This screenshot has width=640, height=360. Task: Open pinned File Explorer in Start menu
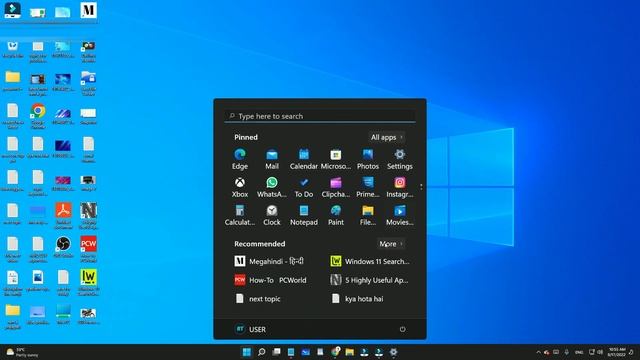(x=368, y=215)
